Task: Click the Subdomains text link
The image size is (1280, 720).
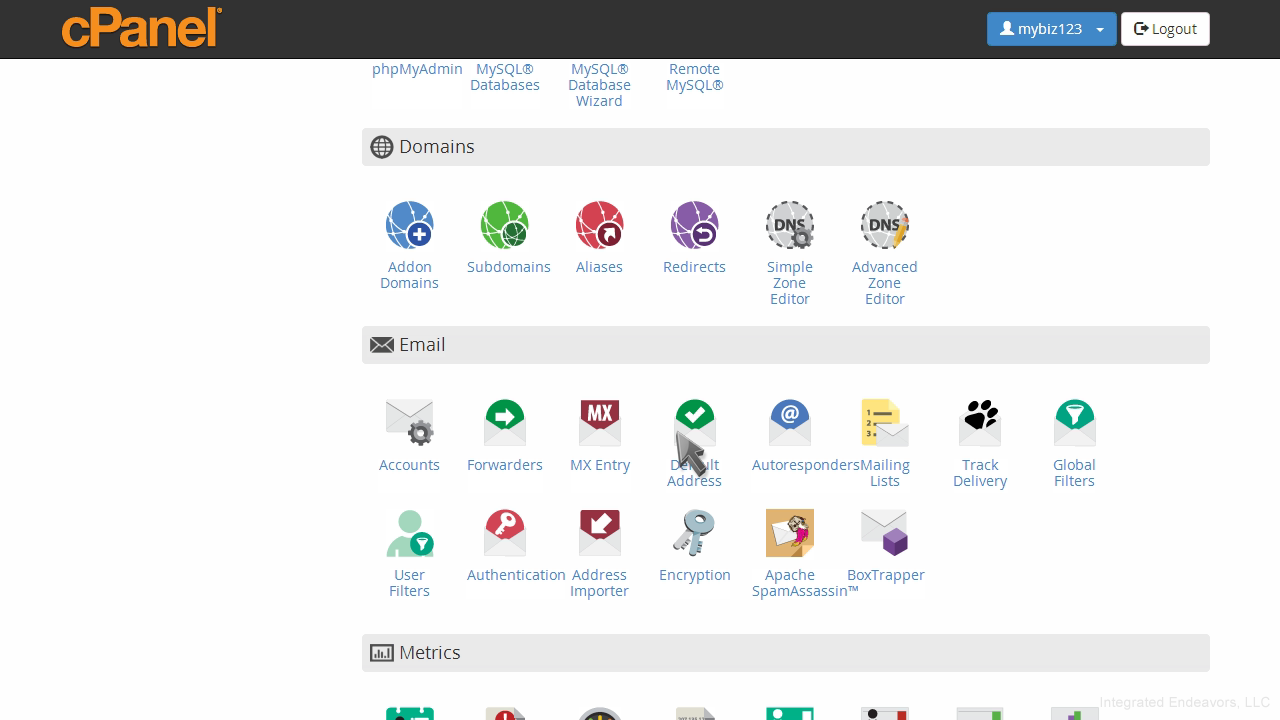Action: [508, 267]
